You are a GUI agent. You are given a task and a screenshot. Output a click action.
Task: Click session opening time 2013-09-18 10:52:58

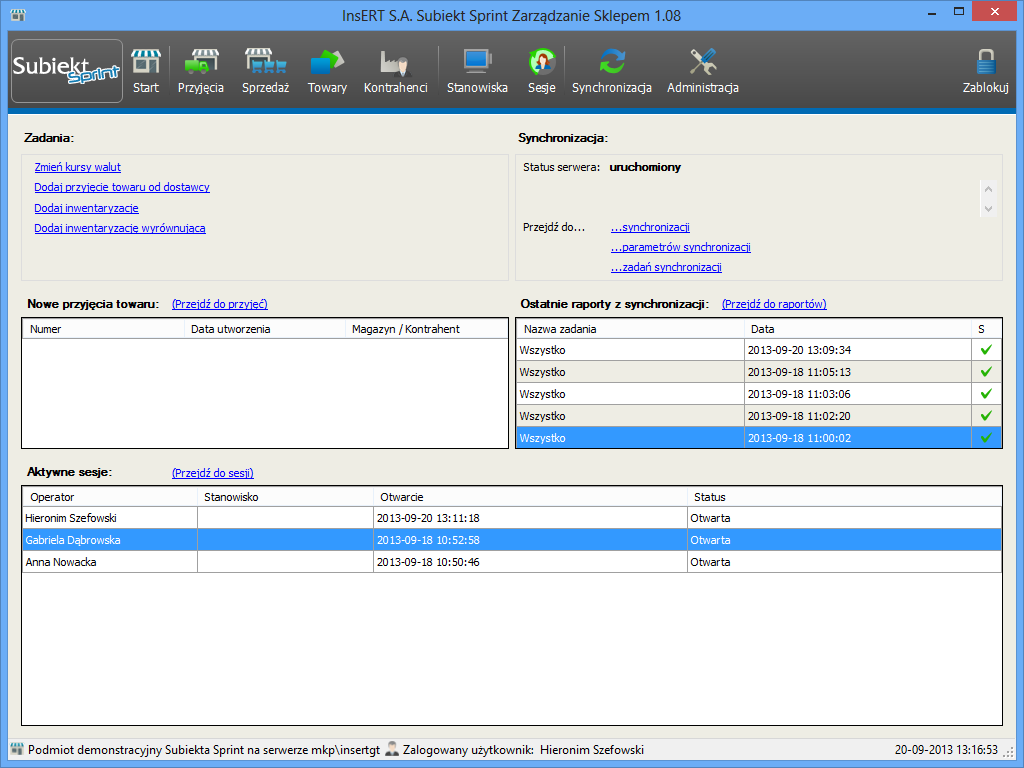point(428,540)
